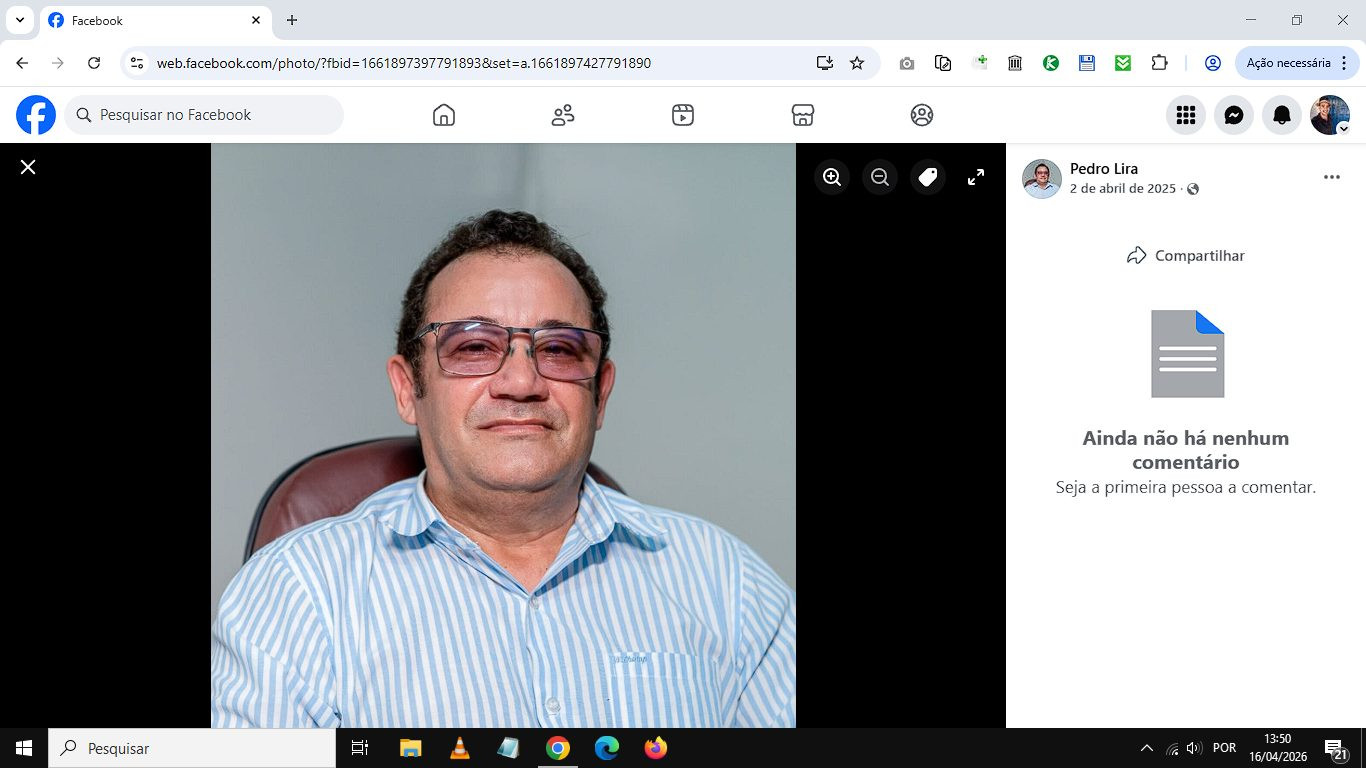The height and width of the screenshot is (768, 1366).
Task: Open the Facebook menu grid icon
Action: point(1186,115)
